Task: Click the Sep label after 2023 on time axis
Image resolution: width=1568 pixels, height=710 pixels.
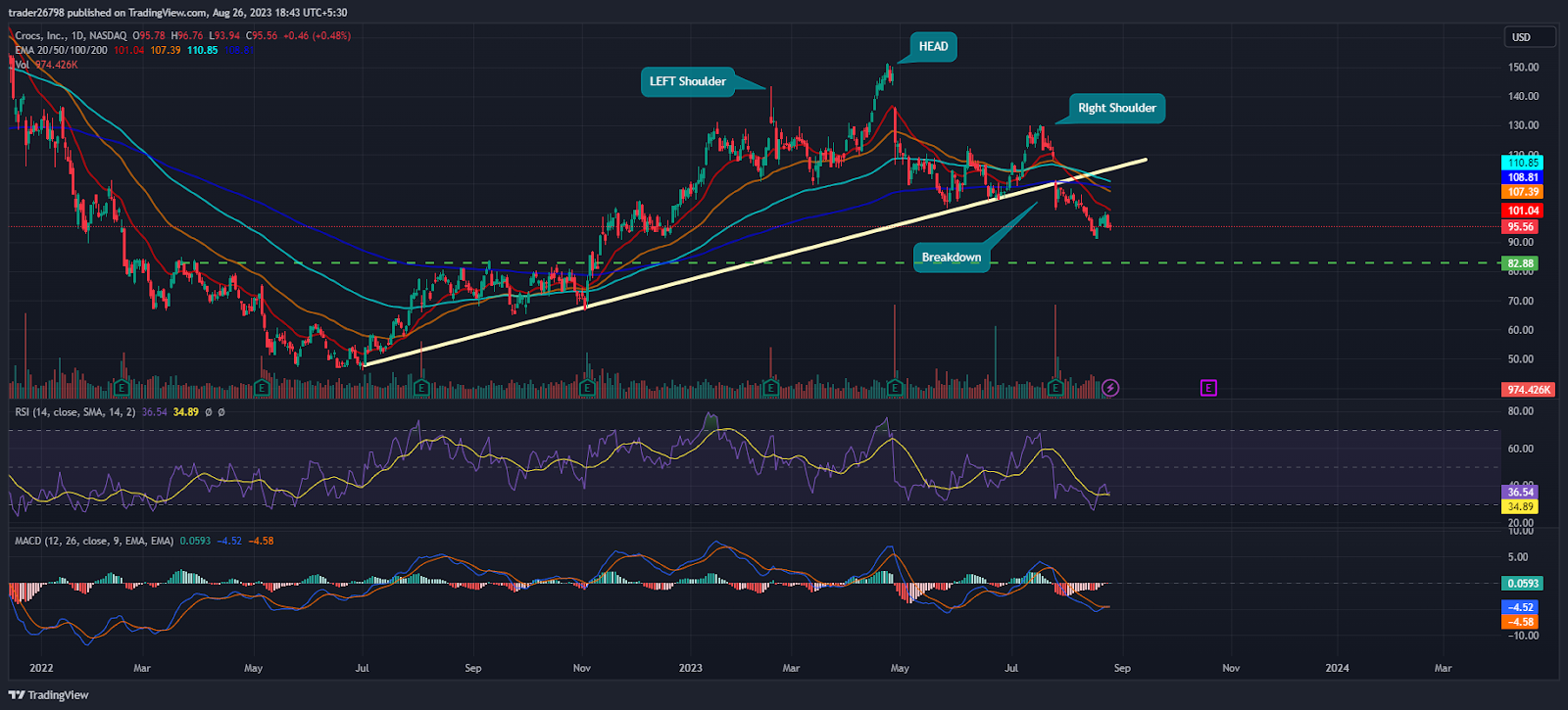Action: click(1122, 668)
